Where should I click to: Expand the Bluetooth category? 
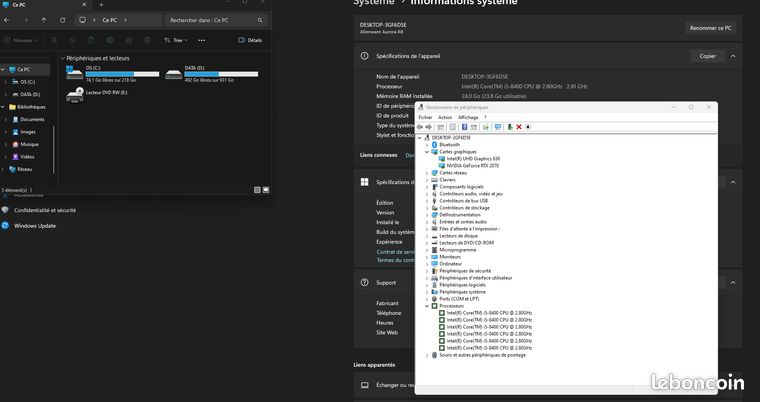(x=427, y=145)
